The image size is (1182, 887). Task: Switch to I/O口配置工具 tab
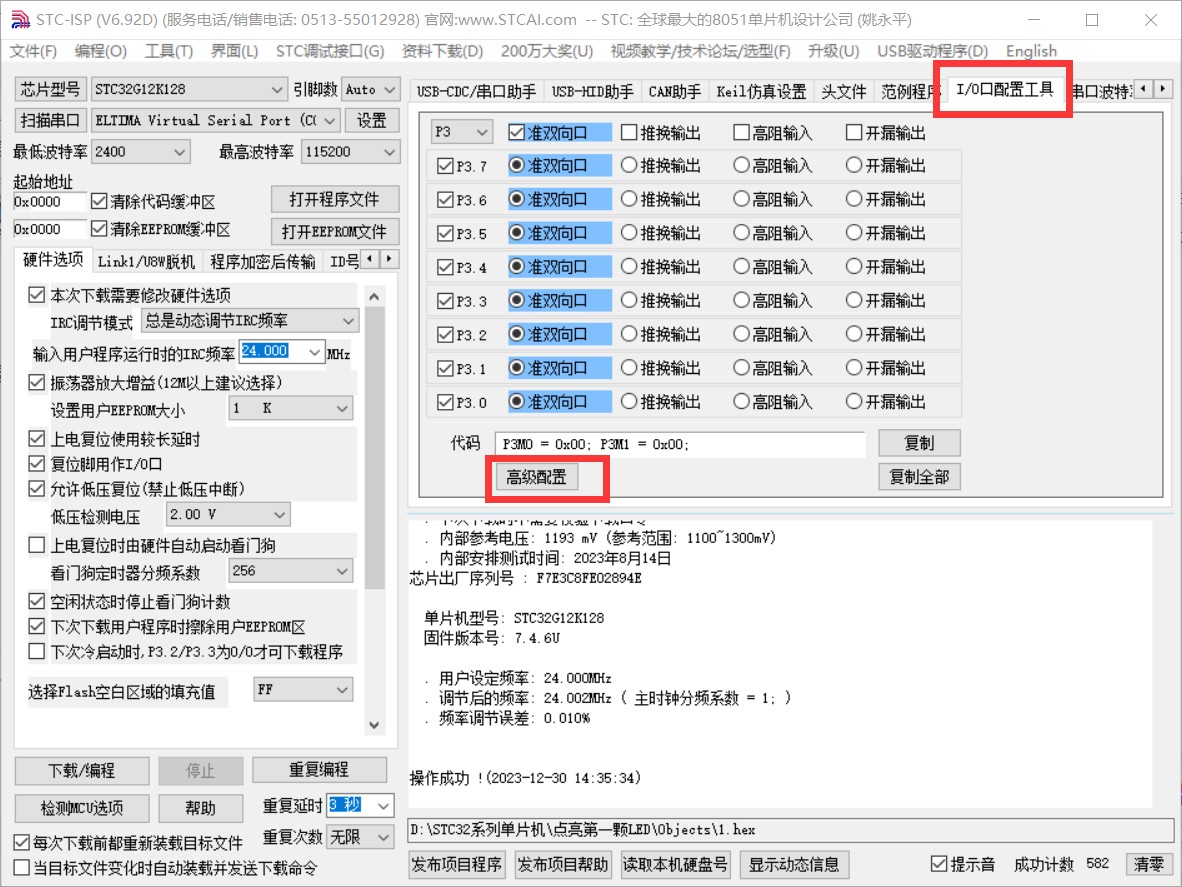(1005, 90)
